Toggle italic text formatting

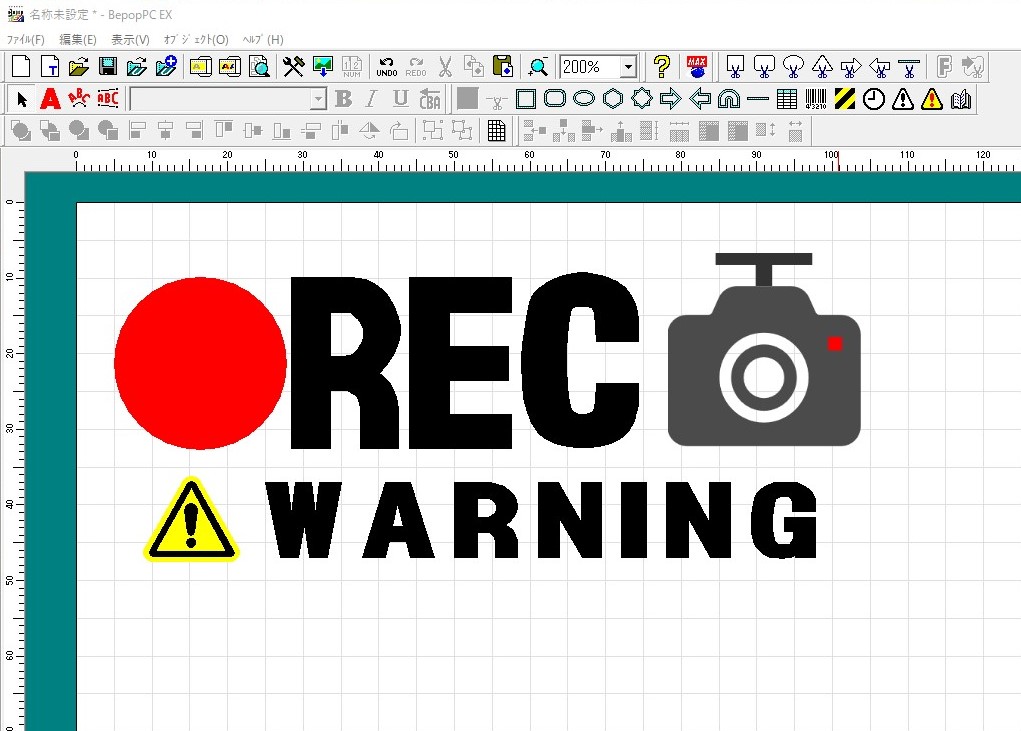click(x=371, y=99)
